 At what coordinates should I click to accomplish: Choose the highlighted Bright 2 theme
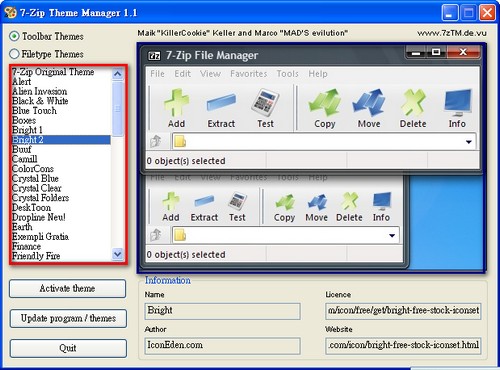pos(61,139)
